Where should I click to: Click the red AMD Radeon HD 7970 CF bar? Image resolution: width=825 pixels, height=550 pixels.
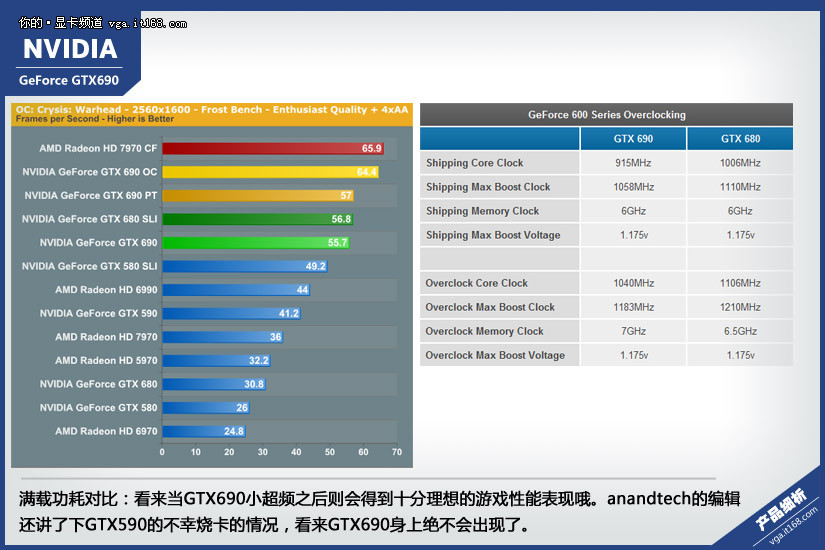273,148
